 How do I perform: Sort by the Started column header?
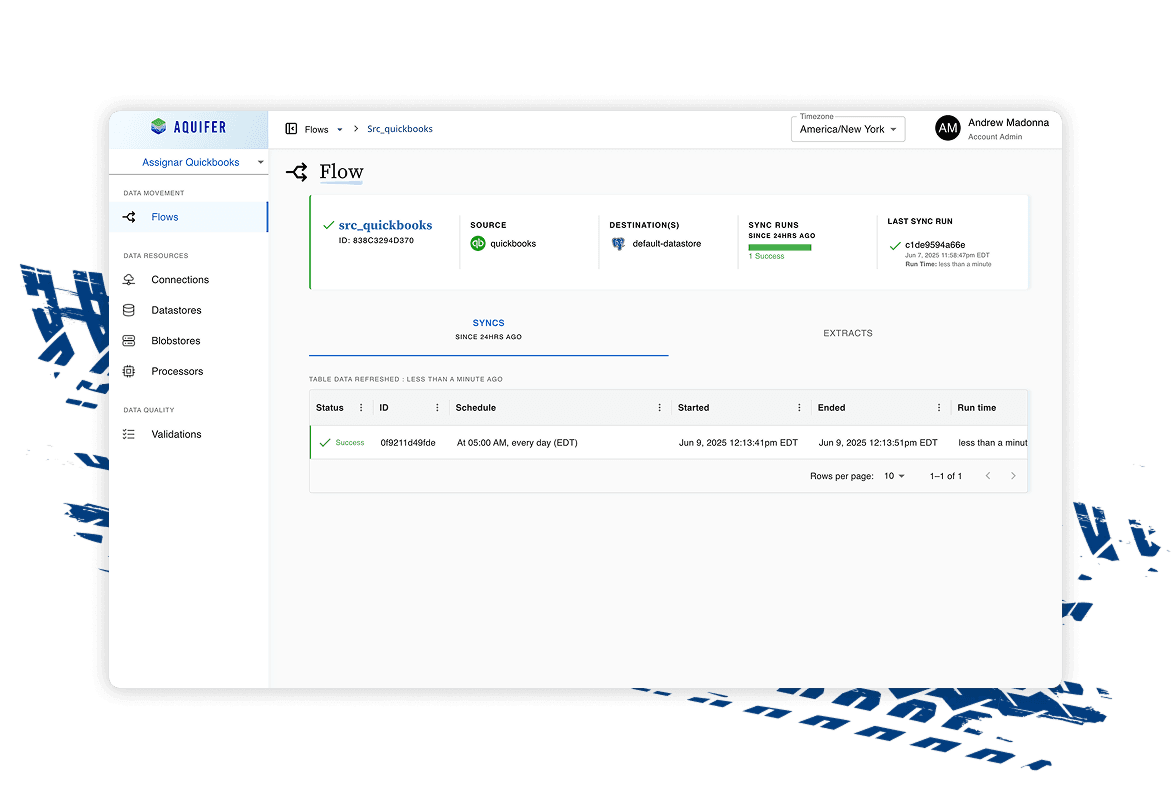[694, 408]
